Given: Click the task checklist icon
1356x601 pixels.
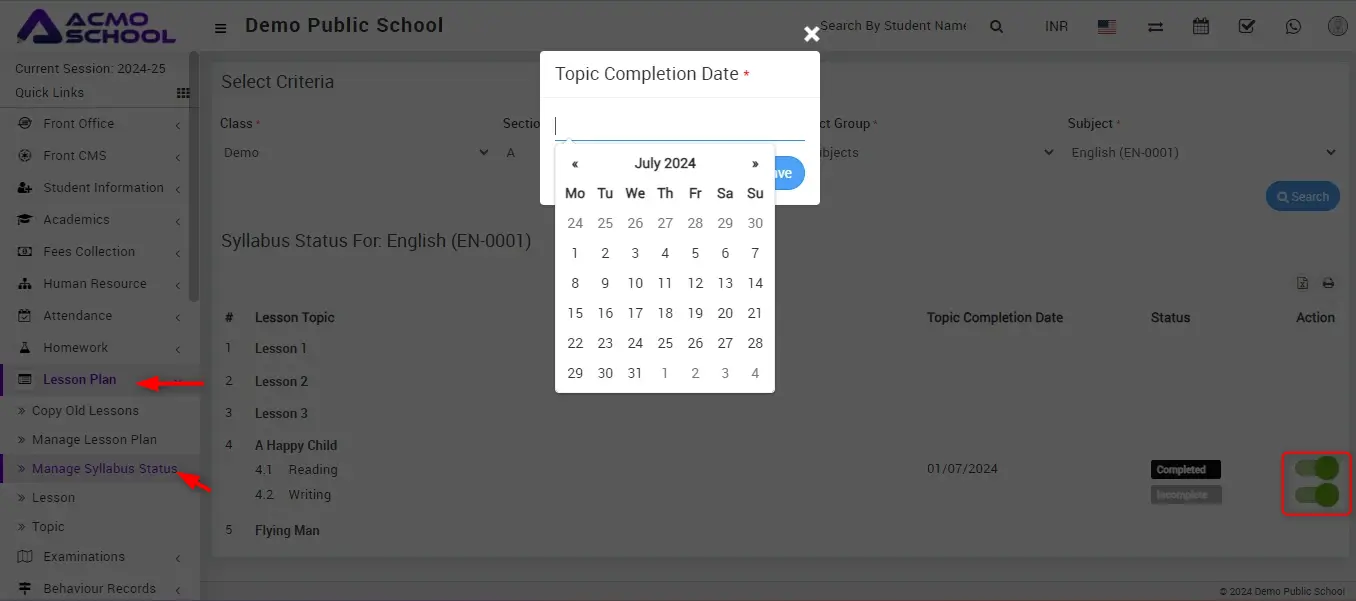Looking at the screenshot, I should tap(1247, 27).
